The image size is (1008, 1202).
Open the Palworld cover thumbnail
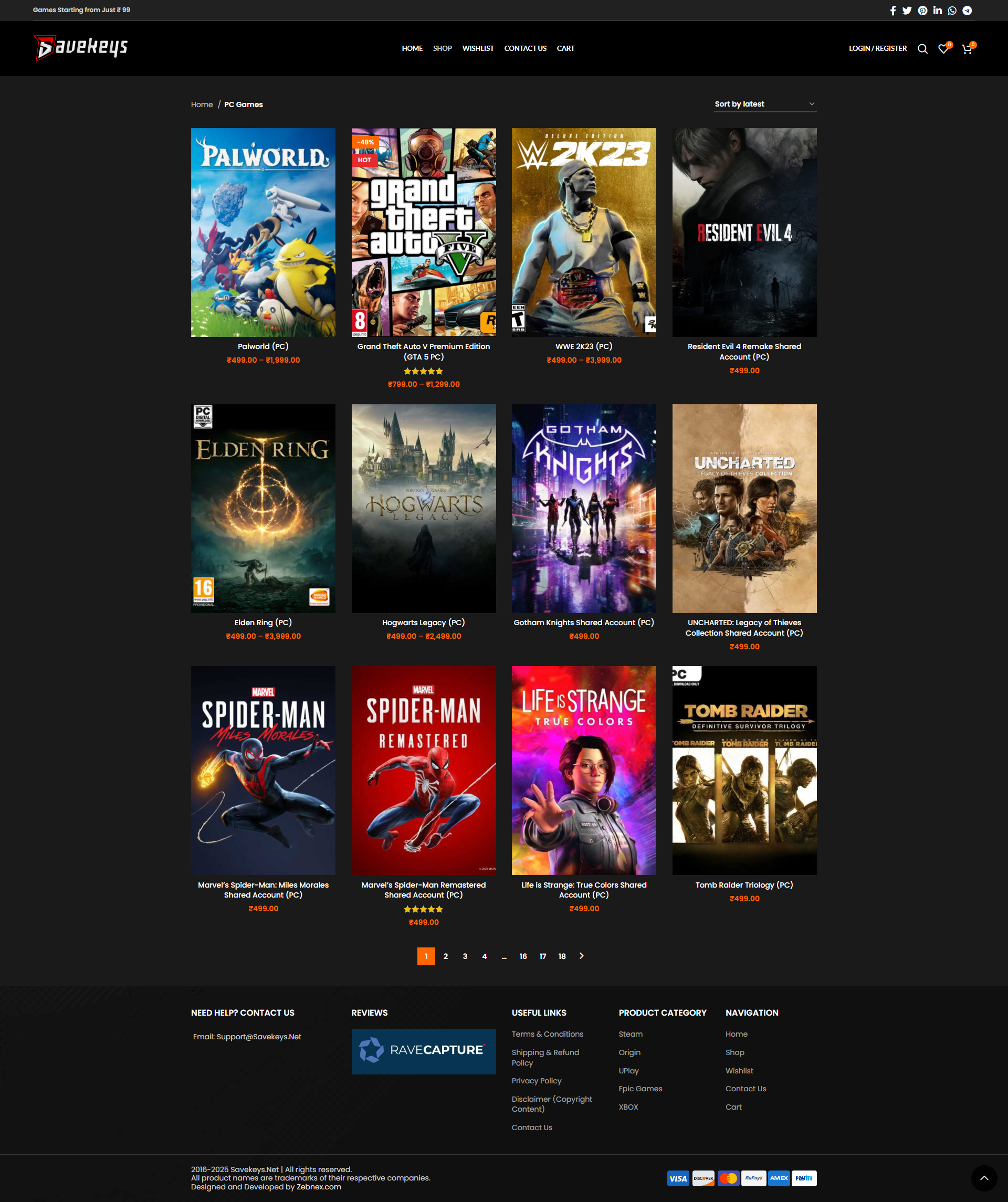tap(264, 233)
